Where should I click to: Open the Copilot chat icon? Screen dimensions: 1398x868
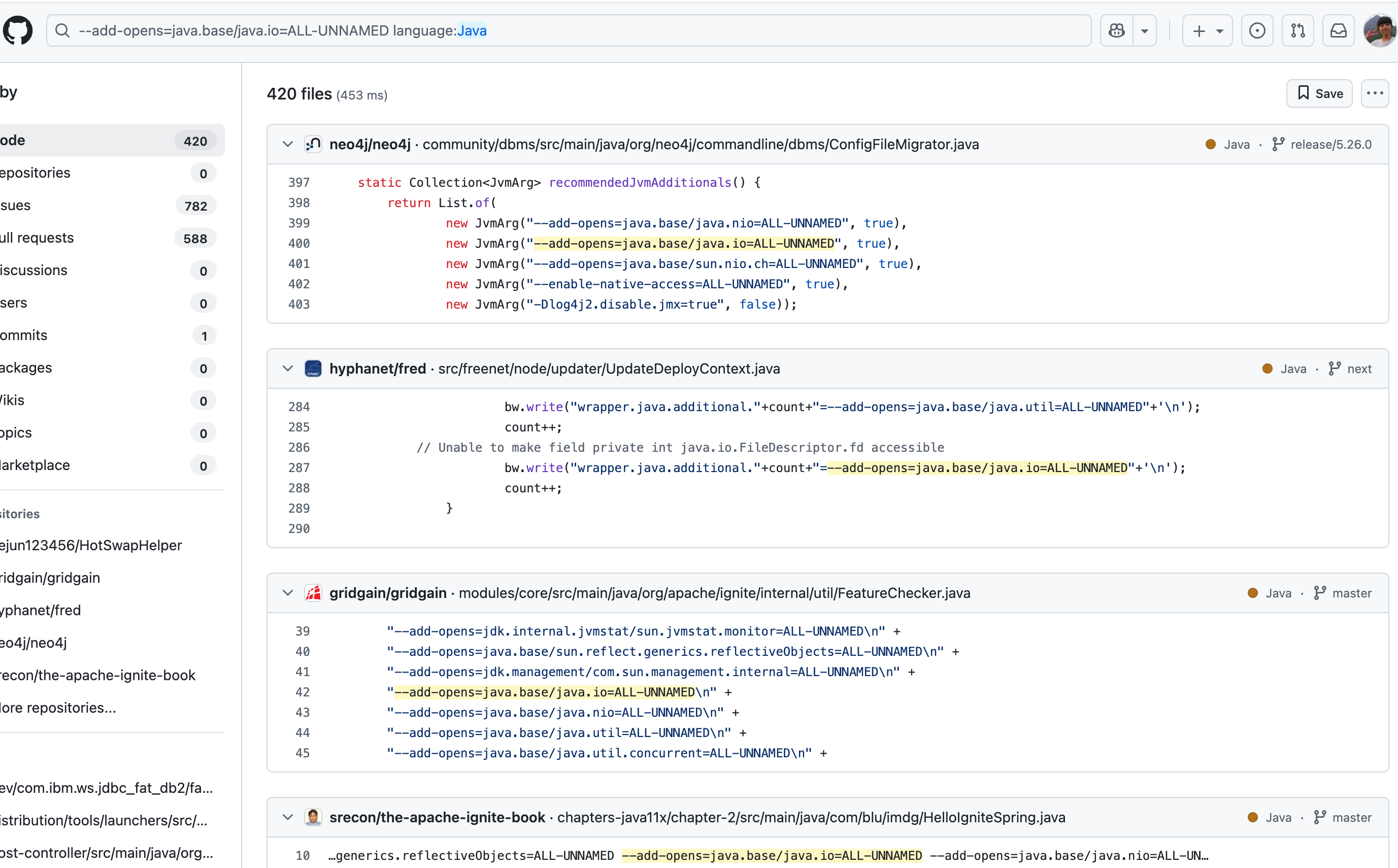(x=1117, y=30)
